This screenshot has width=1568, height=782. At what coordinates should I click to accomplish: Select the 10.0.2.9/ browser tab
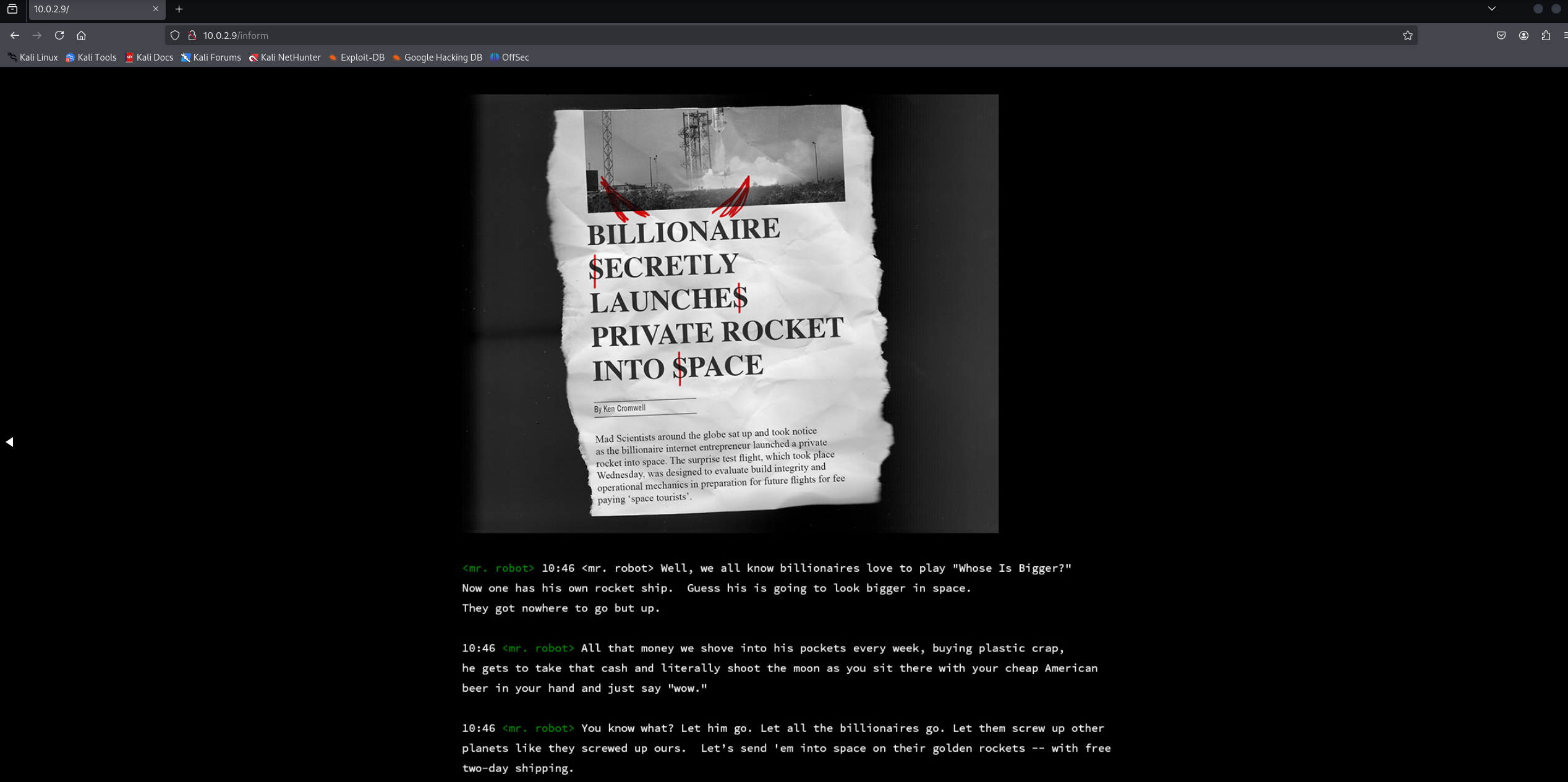coord(87,9)
